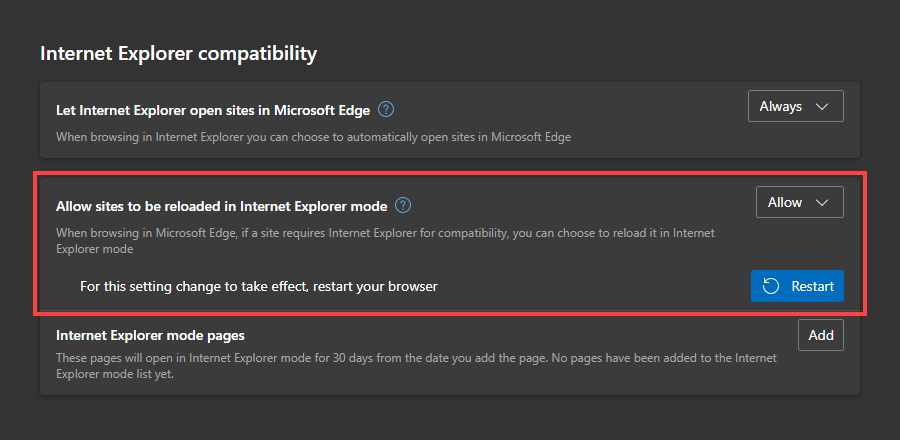This screenshot has height=440, width=900.
Task: Click description 'When browsing in Internet Explorer you can choose'
Action: coord(313,137)
